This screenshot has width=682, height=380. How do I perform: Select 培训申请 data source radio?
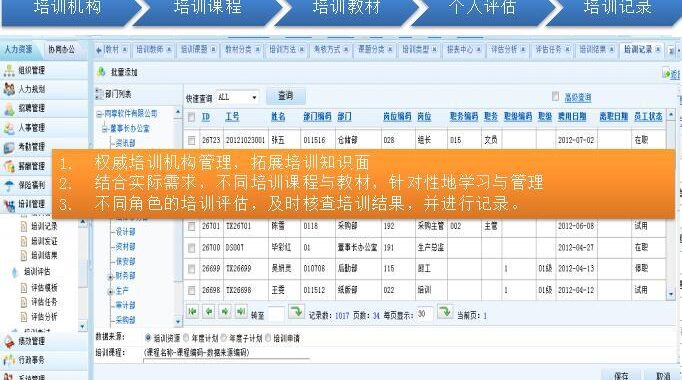click(x=268, y=338)
